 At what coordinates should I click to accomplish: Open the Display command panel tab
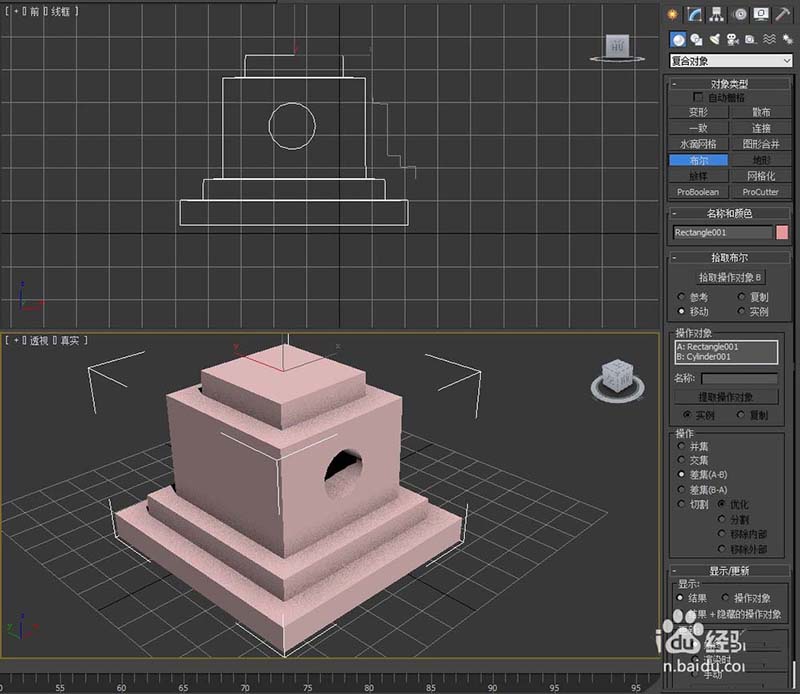(761, 14)
